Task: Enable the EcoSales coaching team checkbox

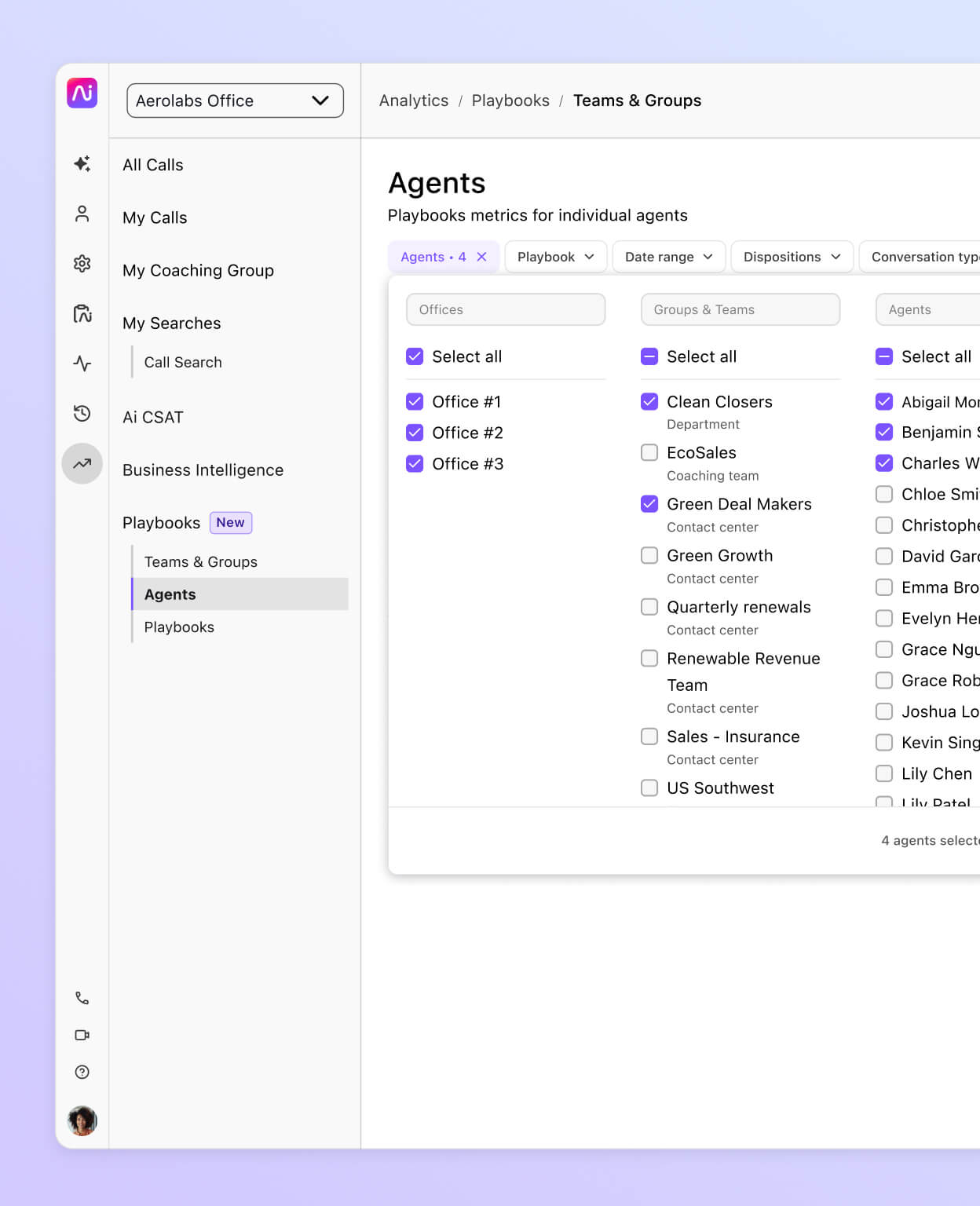Action: tap(649, 452)
